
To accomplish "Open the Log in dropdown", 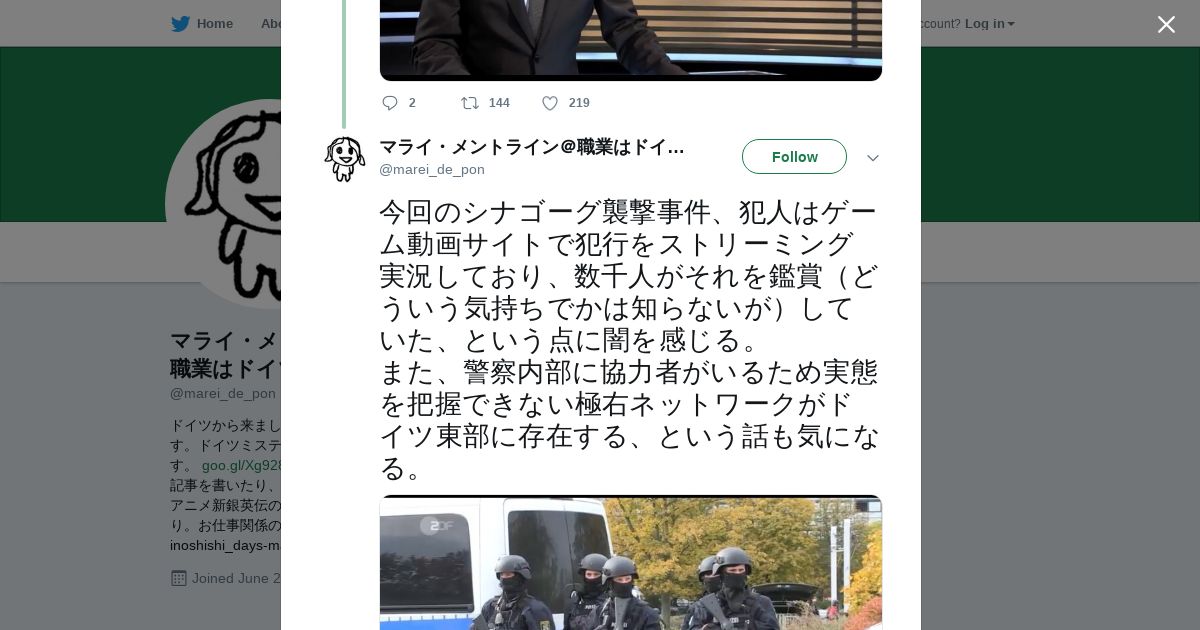I will point(989,24).
